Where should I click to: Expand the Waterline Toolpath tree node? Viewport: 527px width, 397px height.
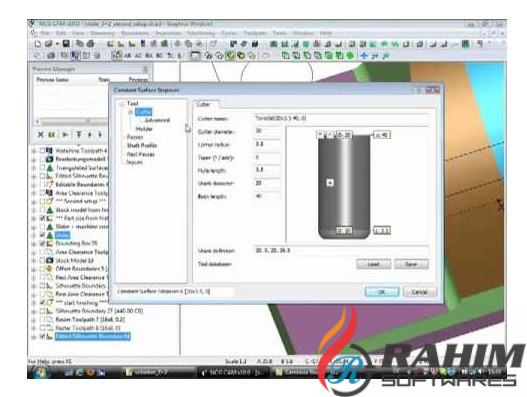(34, 151)
